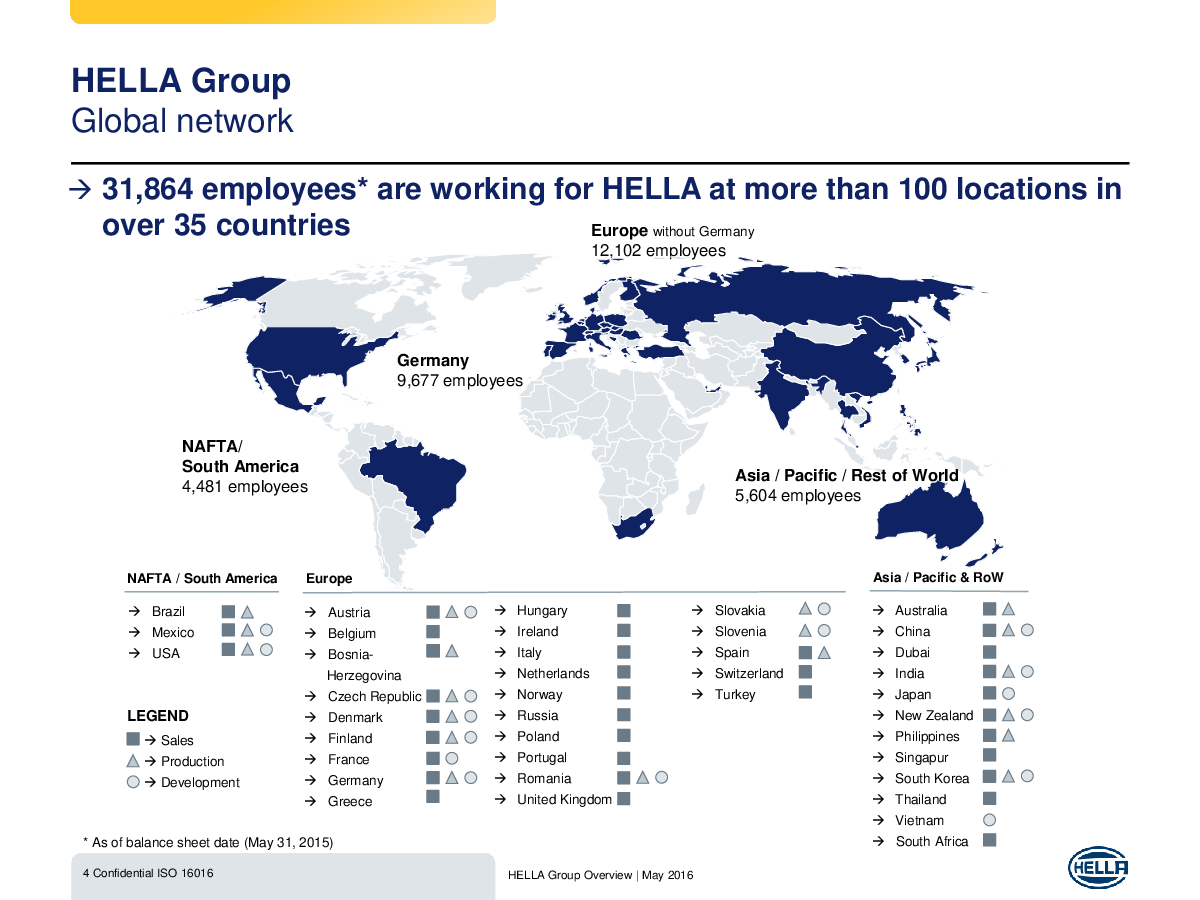This screenshot has height=900, width=1200.
Task: Click Vietnam's development circle symbol
Action: click(990, 819)
